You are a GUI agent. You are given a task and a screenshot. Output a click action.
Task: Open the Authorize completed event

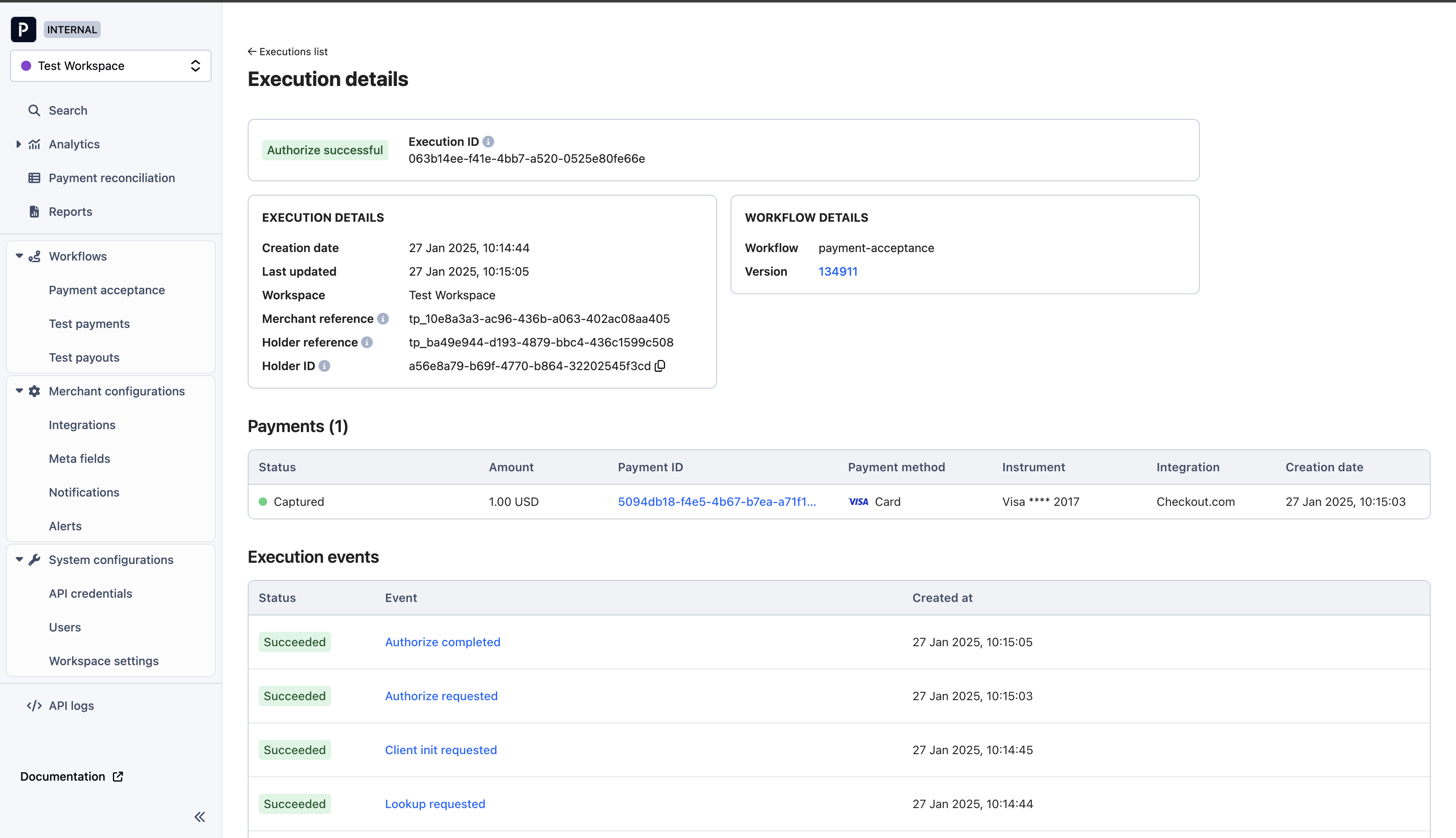442,642
